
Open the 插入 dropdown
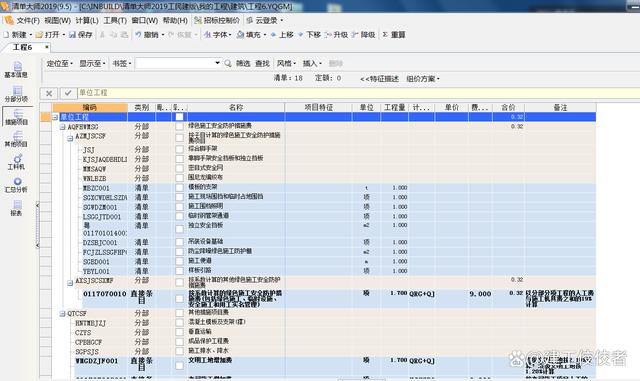[x=312, y=63]
